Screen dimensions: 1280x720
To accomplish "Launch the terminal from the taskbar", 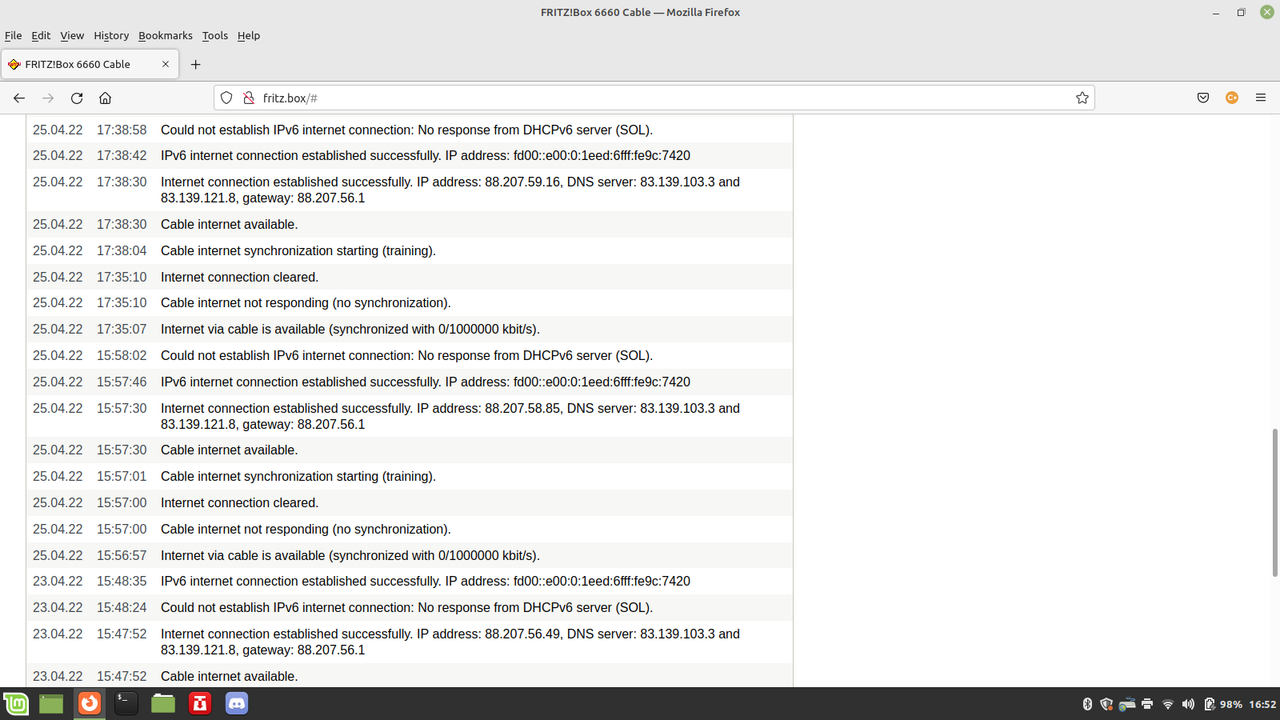I will click(x=125, y=704).
